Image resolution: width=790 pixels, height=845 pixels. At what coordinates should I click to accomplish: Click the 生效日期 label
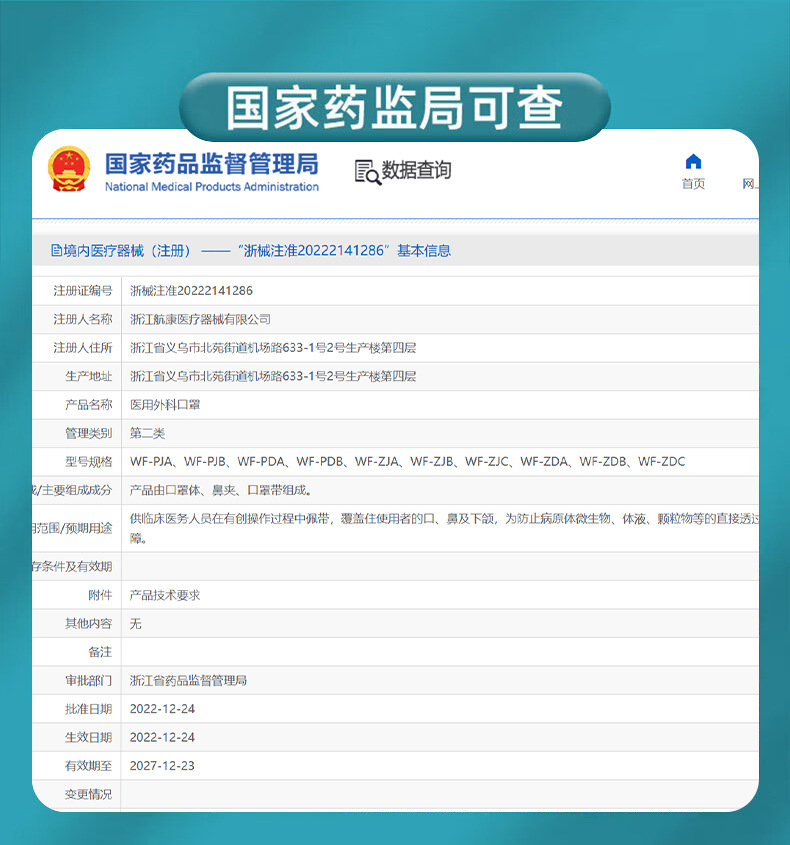(88, 737)
